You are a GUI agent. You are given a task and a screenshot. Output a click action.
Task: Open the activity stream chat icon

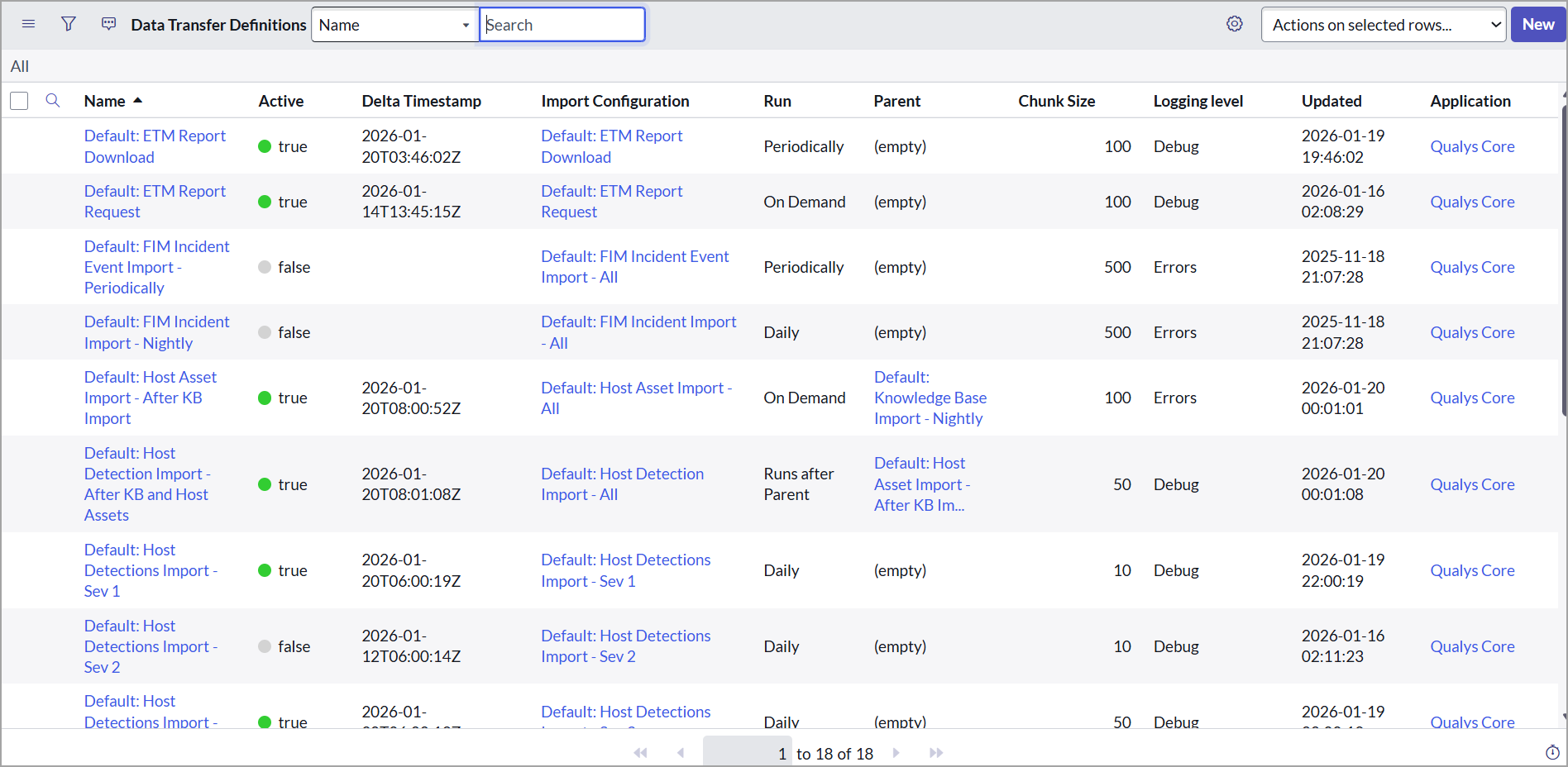pos(108,24)
